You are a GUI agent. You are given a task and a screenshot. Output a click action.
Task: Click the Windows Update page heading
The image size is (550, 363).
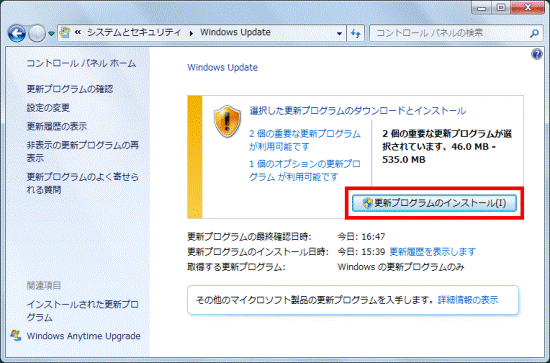pos(222,67)
